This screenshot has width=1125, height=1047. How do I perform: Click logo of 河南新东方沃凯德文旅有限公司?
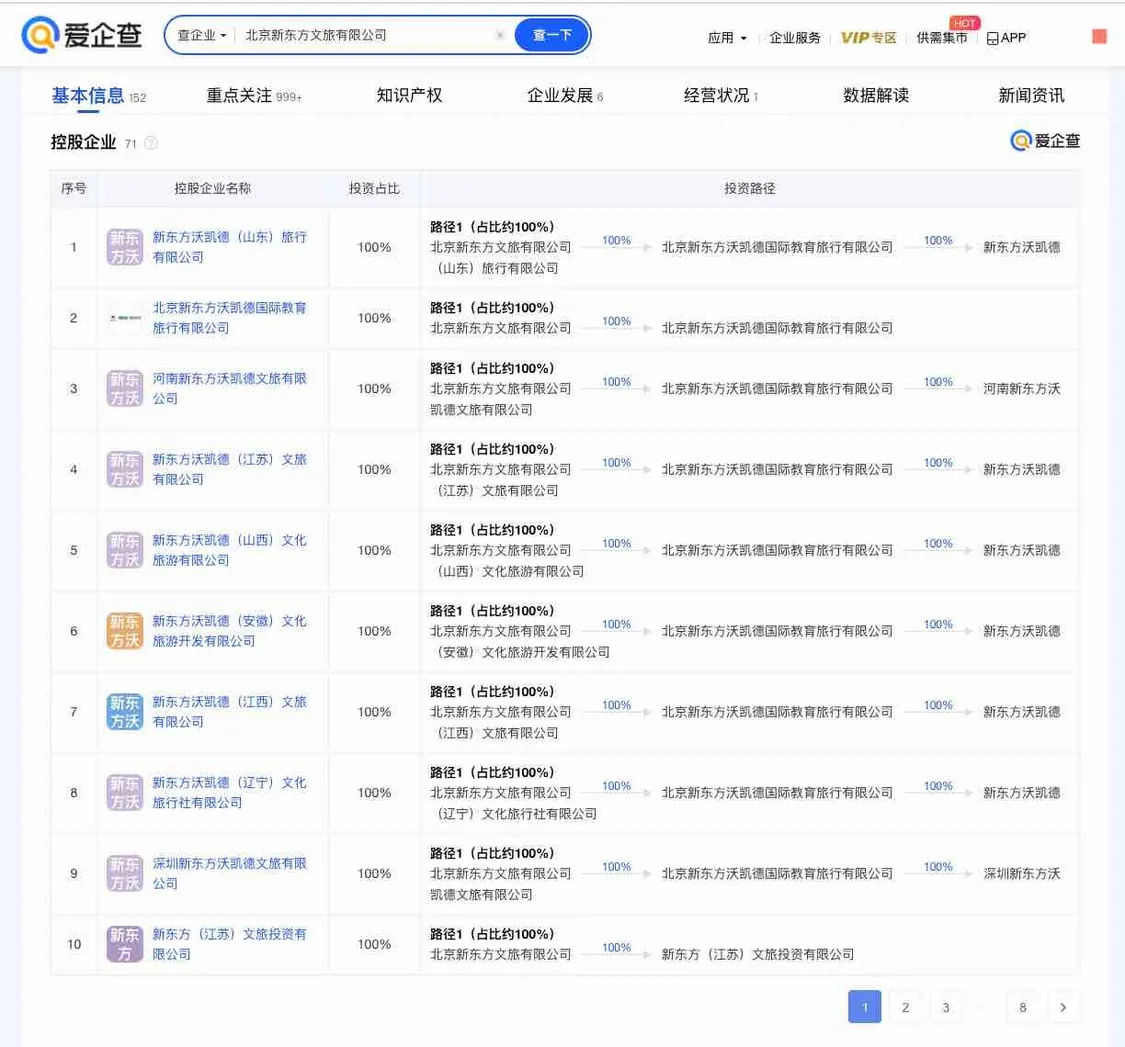tap(125, 388)
